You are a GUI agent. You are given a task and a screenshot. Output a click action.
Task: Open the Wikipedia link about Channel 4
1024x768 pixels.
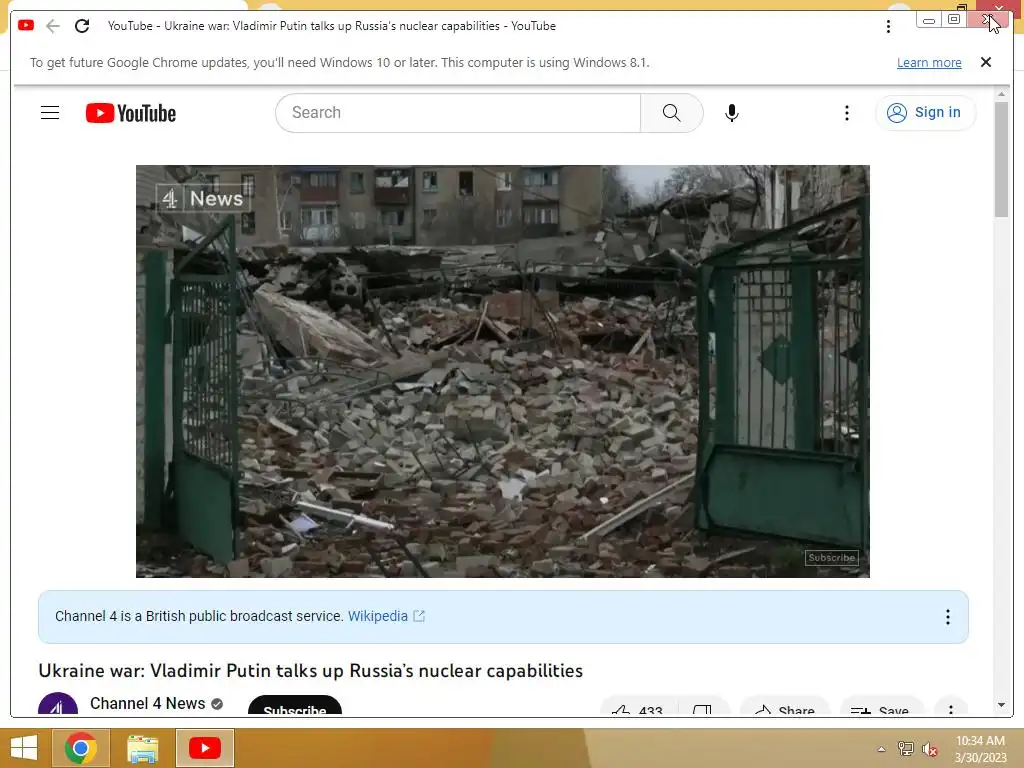(x=386, y=616)
